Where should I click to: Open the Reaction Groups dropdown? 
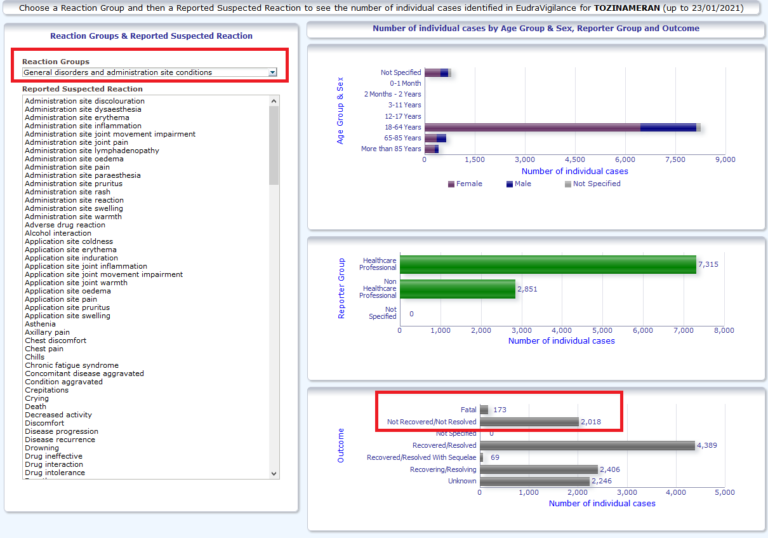(148, 72)
